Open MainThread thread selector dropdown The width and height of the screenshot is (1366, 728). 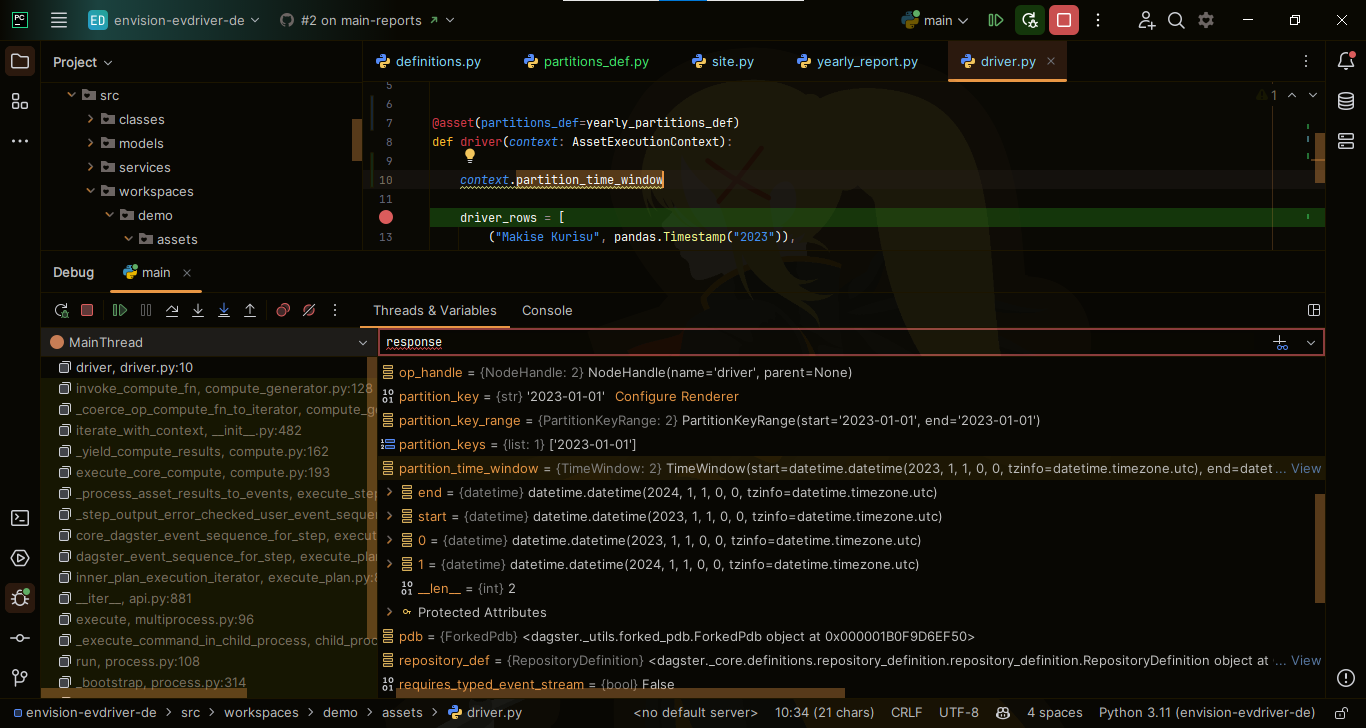[x=363, y=342]
